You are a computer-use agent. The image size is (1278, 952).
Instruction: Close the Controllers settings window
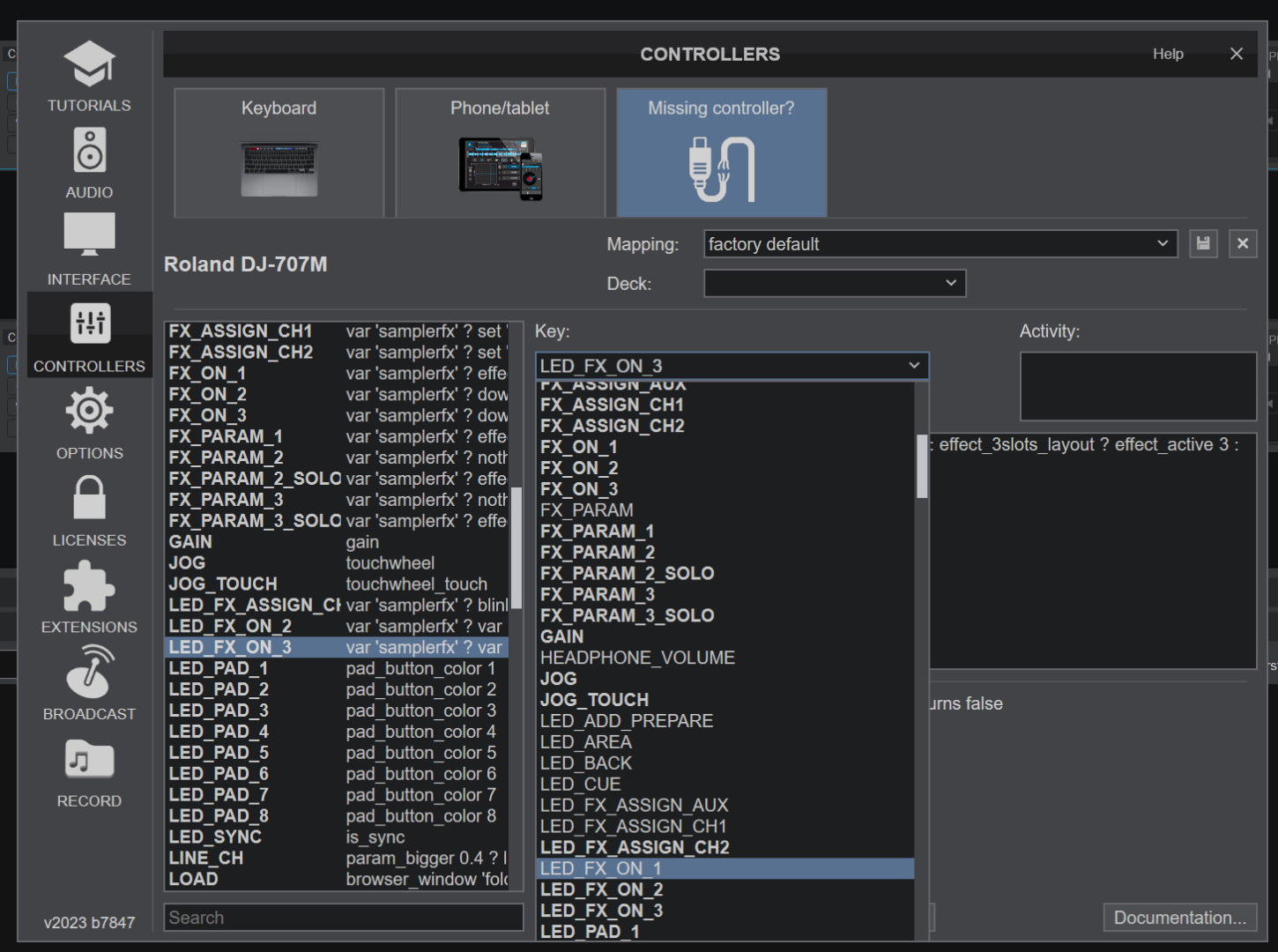coord(1237,54)
